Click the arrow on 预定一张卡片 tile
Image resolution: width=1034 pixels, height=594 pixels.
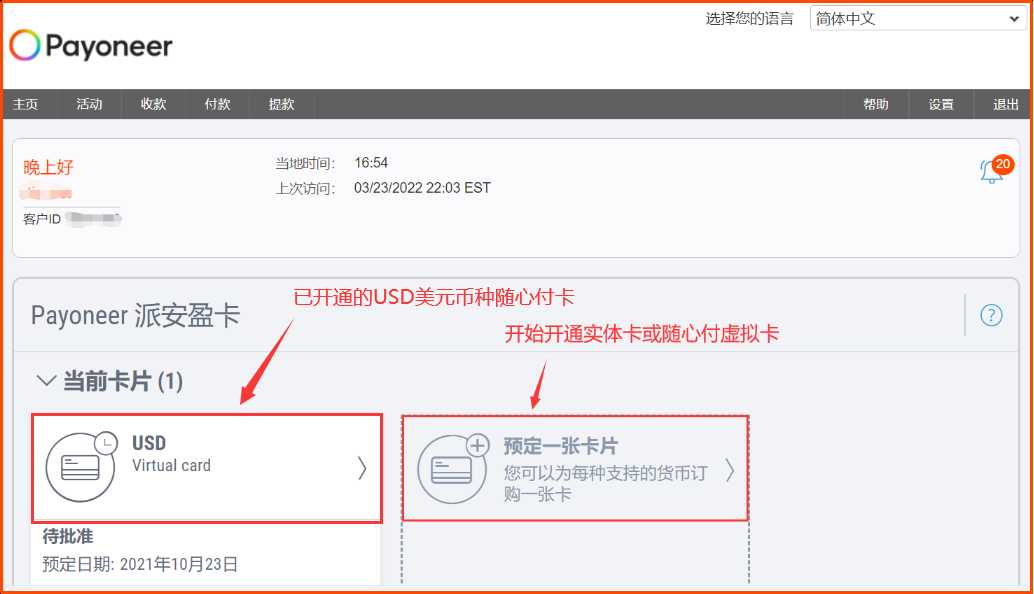click(730, 470)
